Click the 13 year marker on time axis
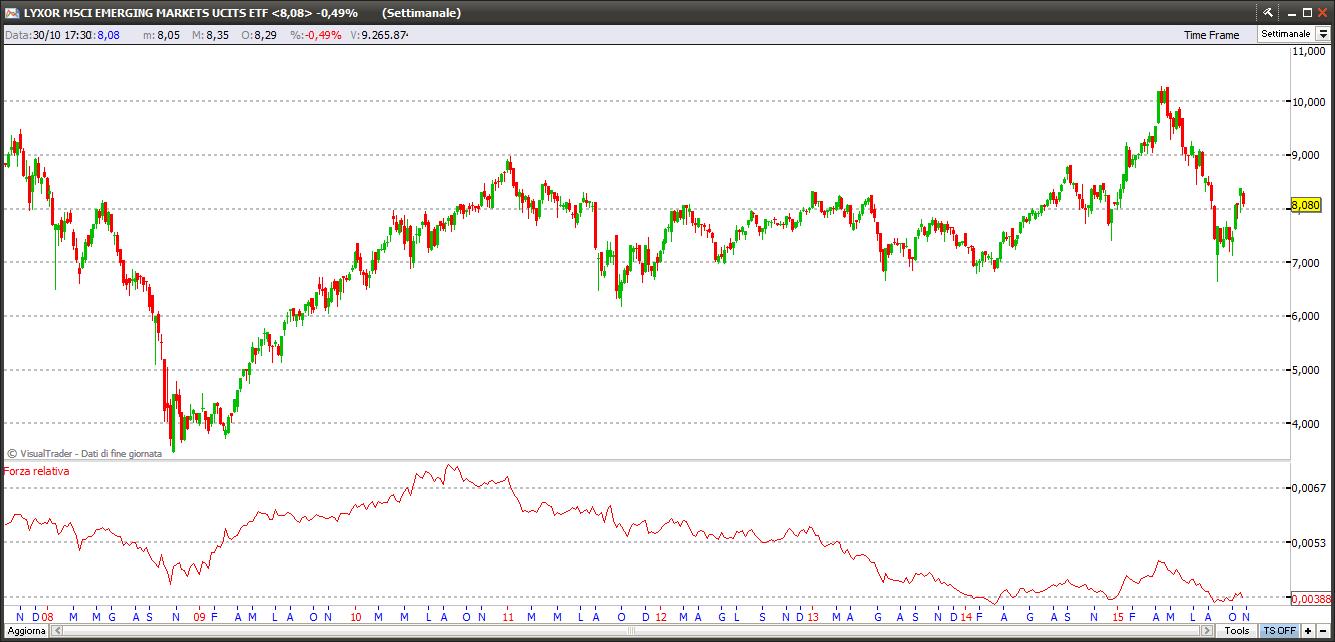This screenshot has width=1335, height=642. [812, 617]
